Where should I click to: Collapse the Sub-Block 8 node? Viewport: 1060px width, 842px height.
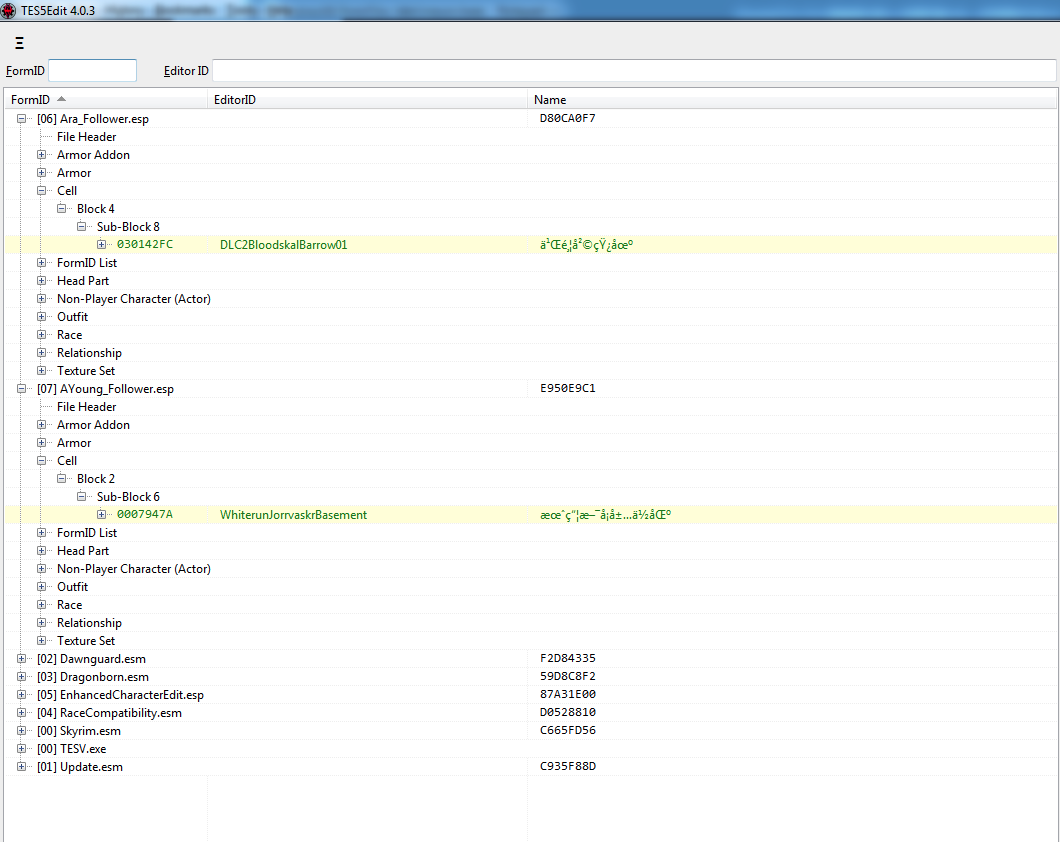pyautogui.click(x=81, y=226)
